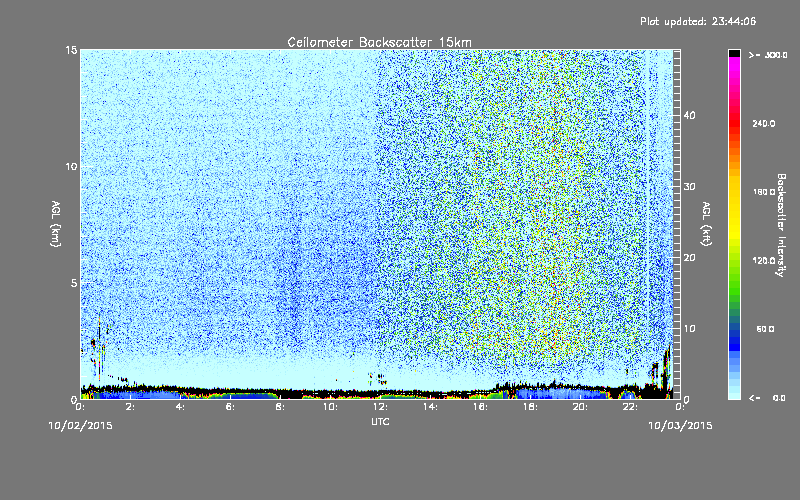Click the 'Plot updated: 23:44:06' timestamp
The width and height of the screenshot is (800, 500).
[698, 21]
